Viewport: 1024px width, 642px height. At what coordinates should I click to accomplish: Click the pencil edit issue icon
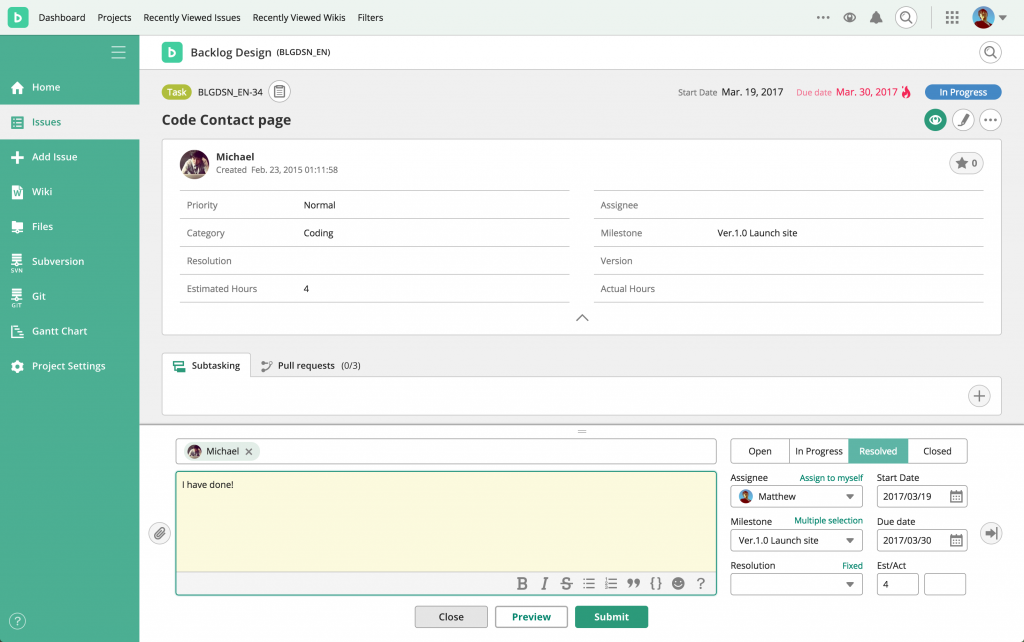[962, 120]
